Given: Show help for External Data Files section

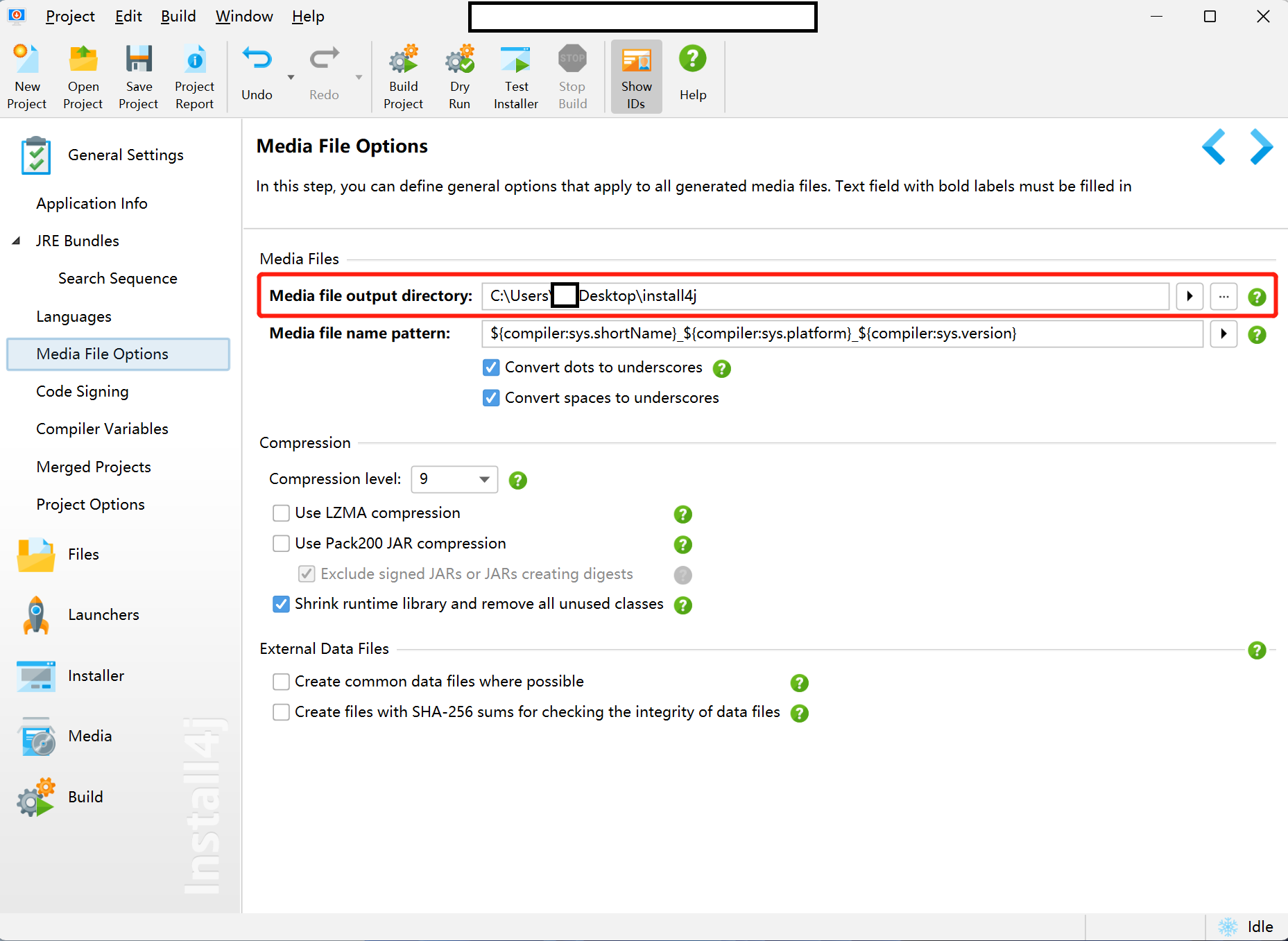Looking at the screenshot, I should [1257, 650].
